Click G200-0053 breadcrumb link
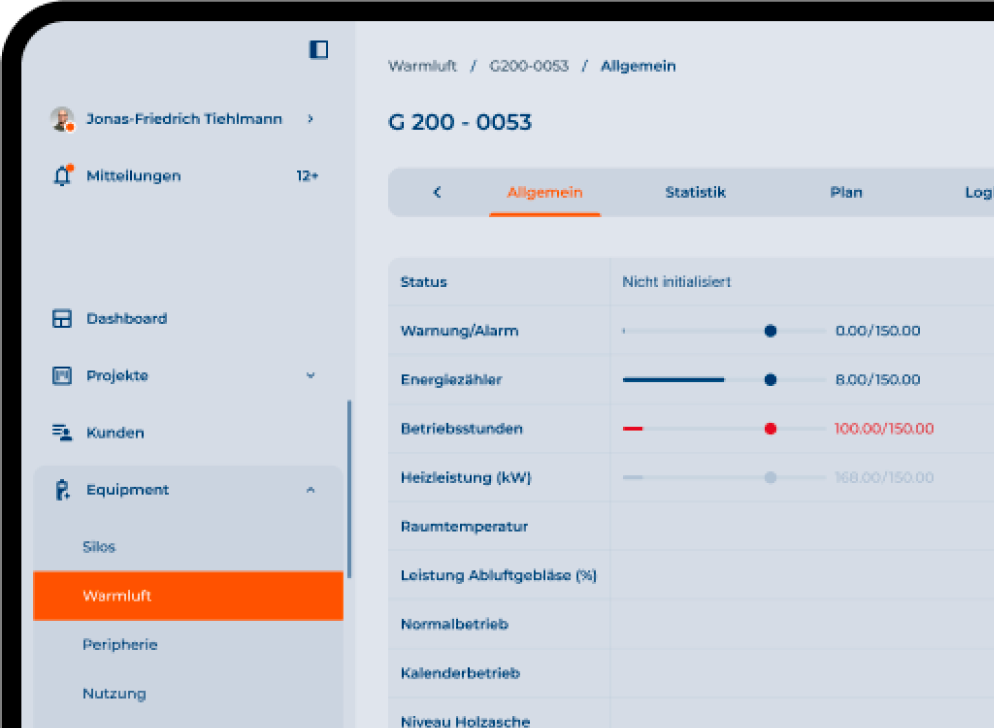The width and height of the screenshot is (994, 728). pyautogui.click(x=528, y=66)
